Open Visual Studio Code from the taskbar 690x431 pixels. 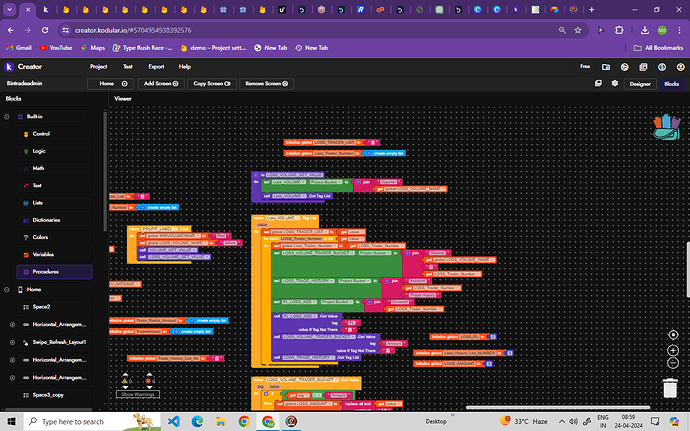173,421
